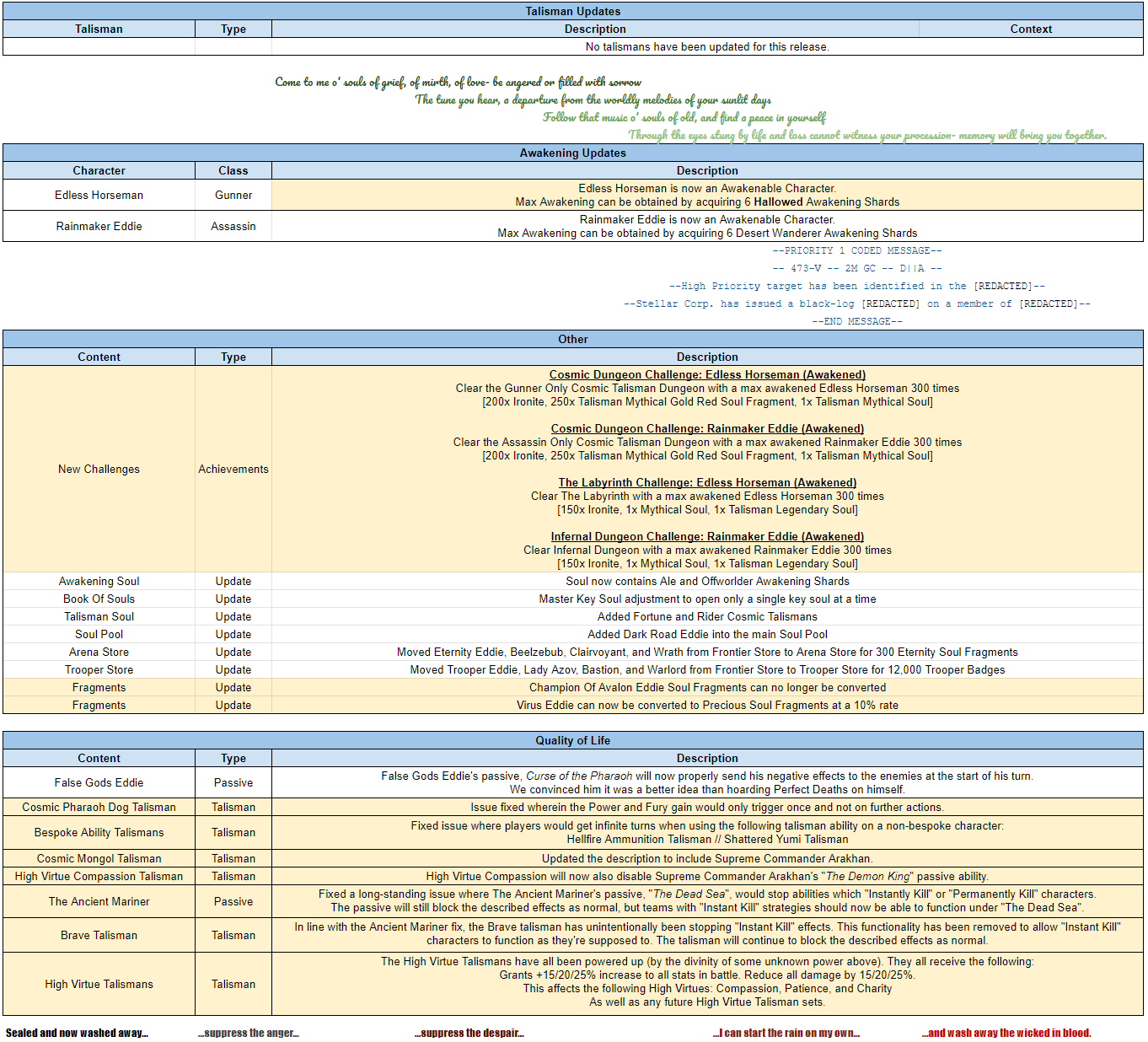Open "Cosmic Dungeon Challenge: Edless Horseman (Awakened)" heading
The height and width of the screenshot is (1042, 1148).
(x=707, y=375)
